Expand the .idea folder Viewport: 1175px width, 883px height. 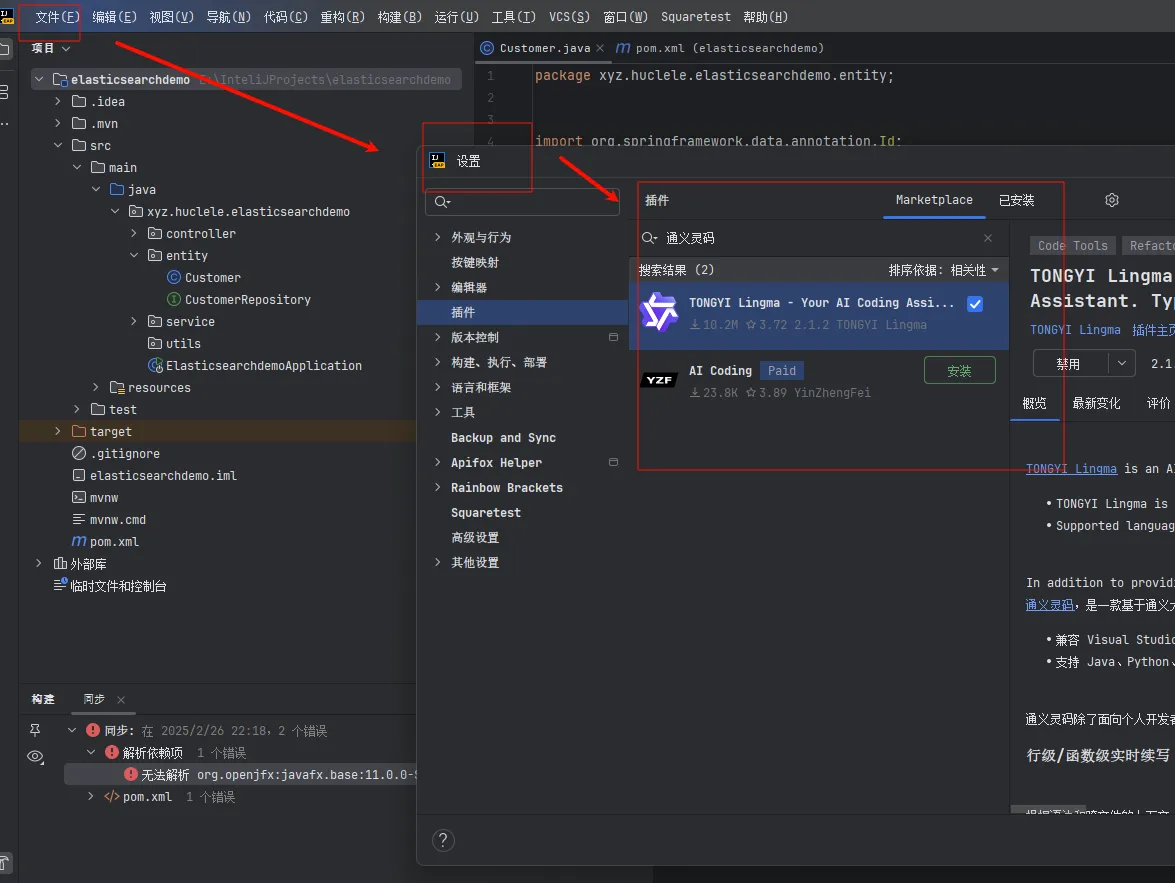pos(58,100)
